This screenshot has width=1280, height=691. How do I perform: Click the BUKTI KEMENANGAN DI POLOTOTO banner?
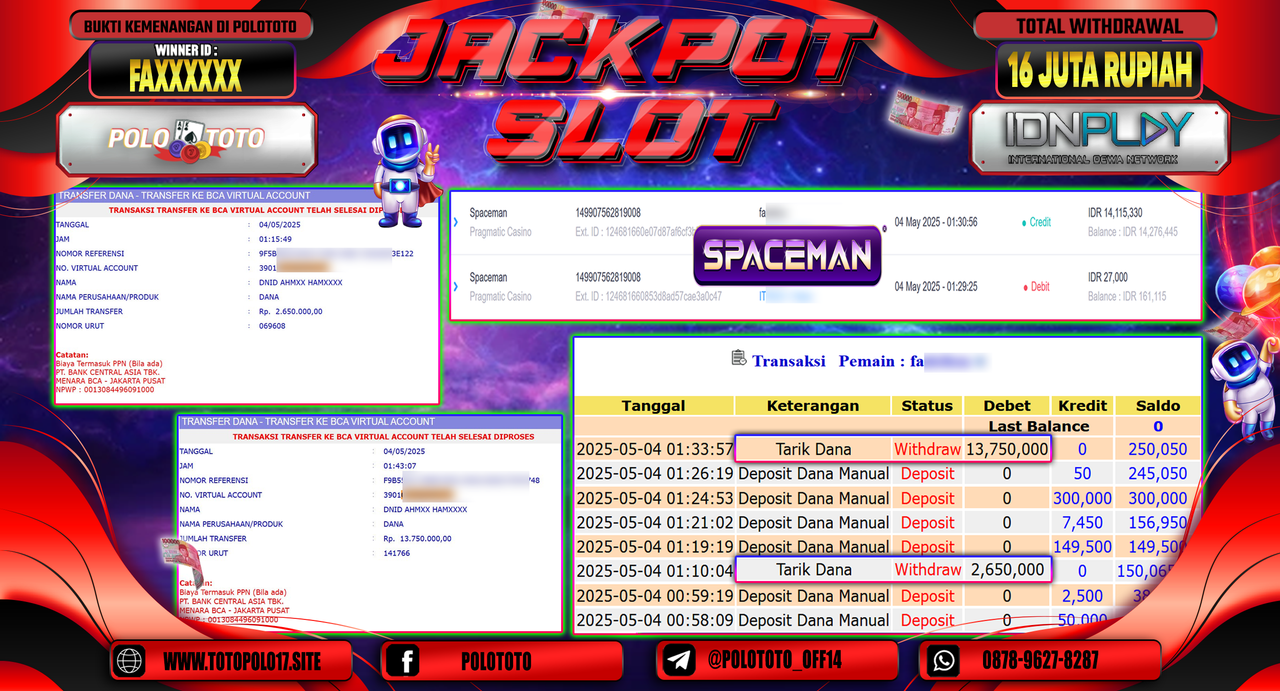(x=193, y=26)
